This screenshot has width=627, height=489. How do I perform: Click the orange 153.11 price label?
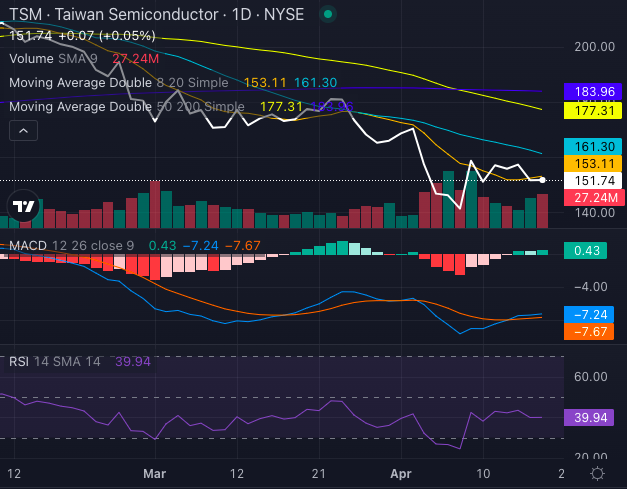point(594,163)
